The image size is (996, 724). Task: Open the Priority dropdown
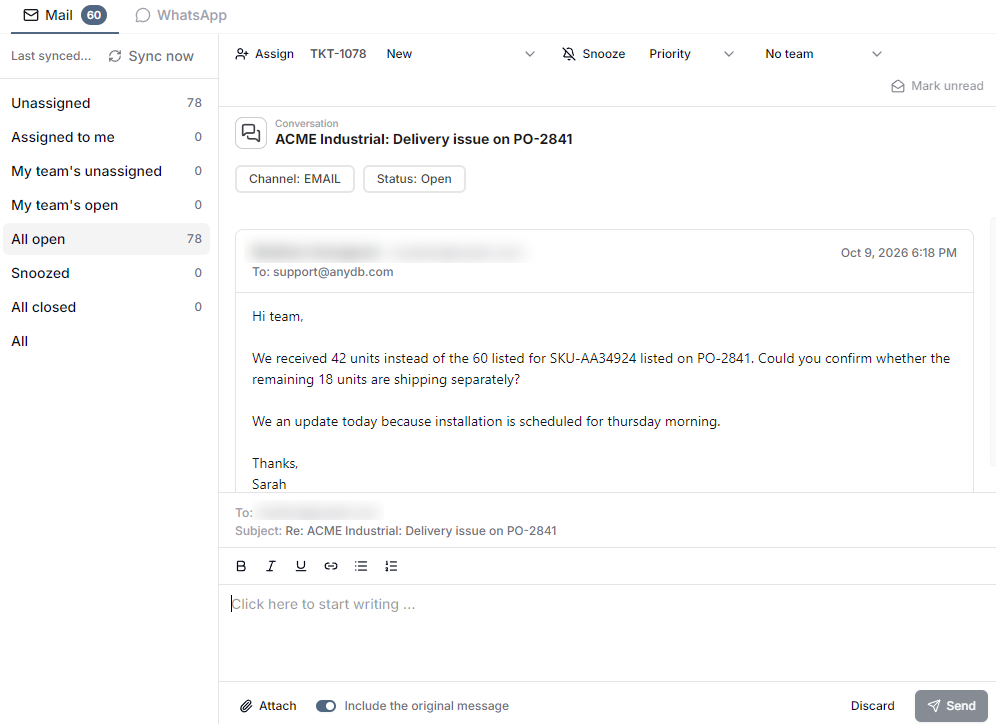(691, 54)
